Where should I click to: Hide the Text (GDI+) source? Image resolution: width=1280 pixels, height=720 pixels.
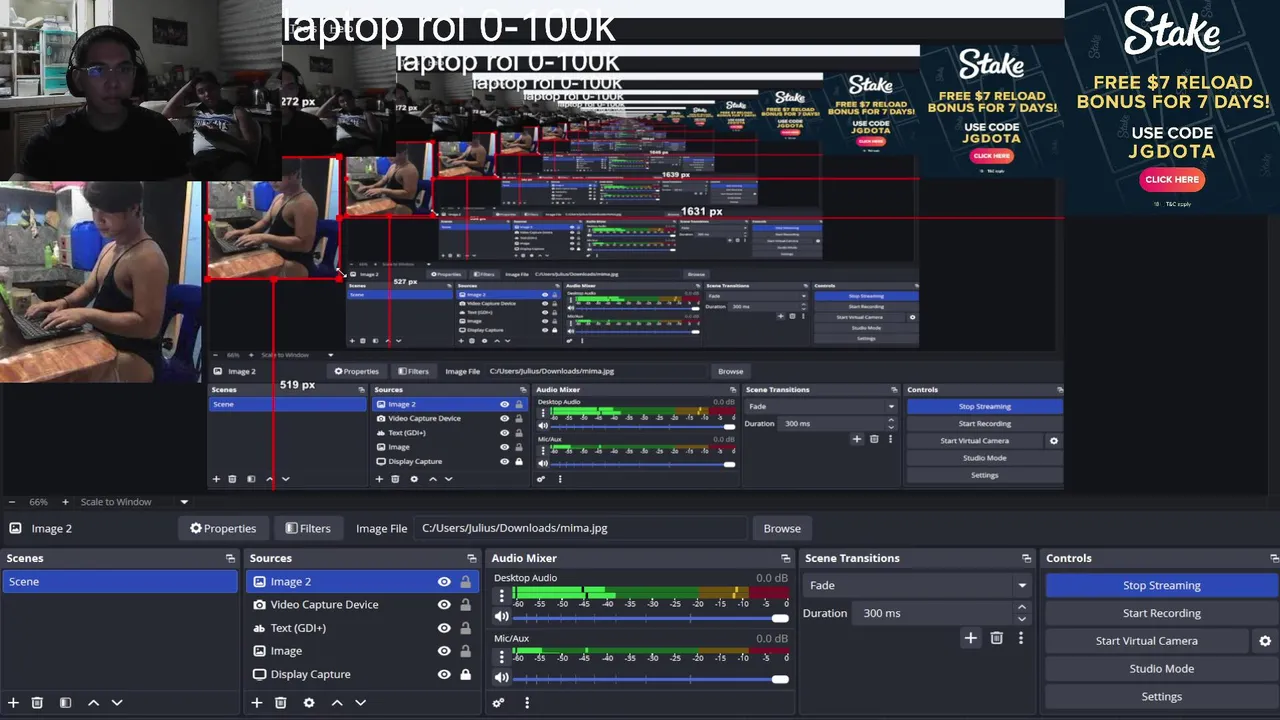(444, 628)
